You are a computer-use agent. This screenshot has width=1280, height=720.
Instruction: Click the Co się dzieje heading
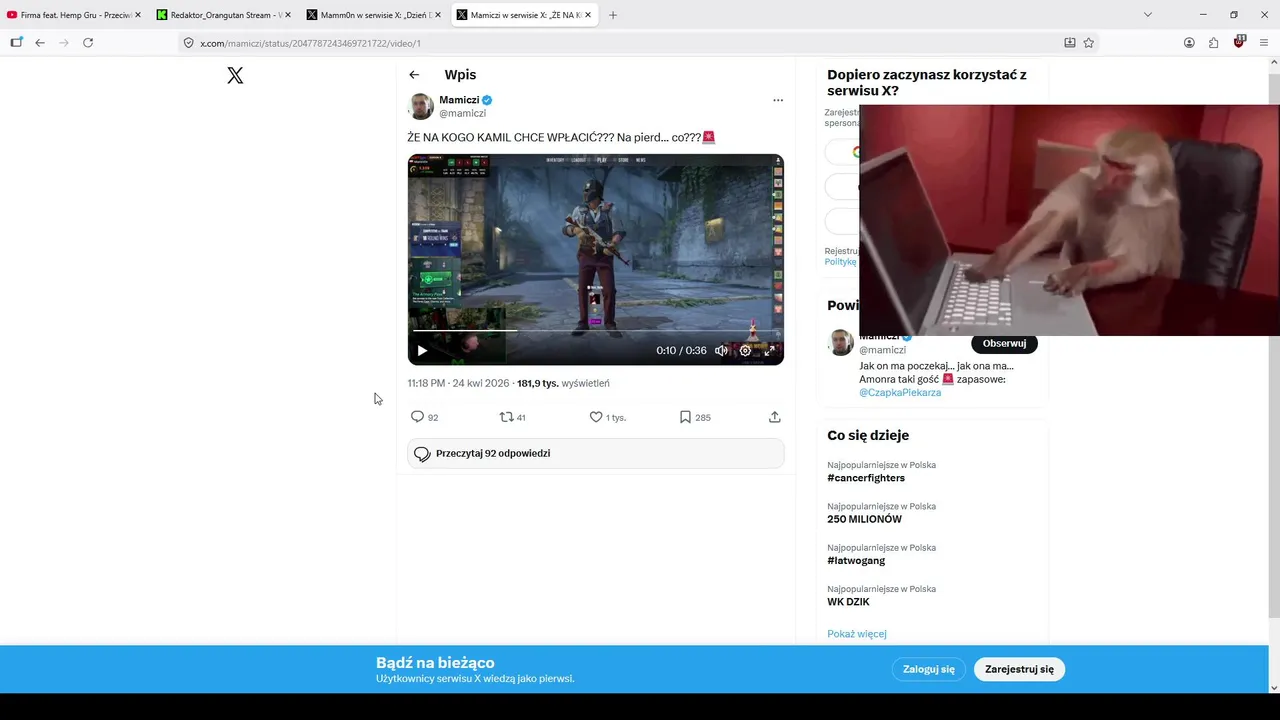868,435
